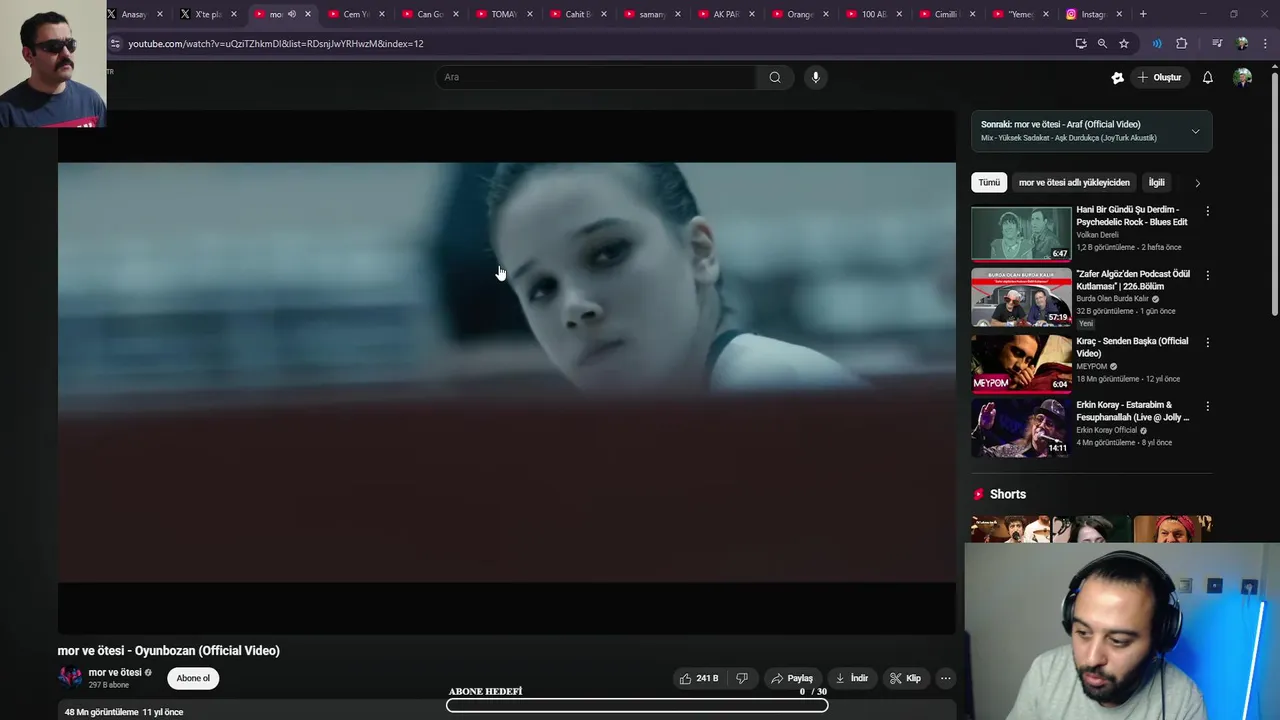1280x720 pixels.
Task: Open Hani Bir Gündü Şu Derdim thumbnail
Action: click(x=1021, y=233)
